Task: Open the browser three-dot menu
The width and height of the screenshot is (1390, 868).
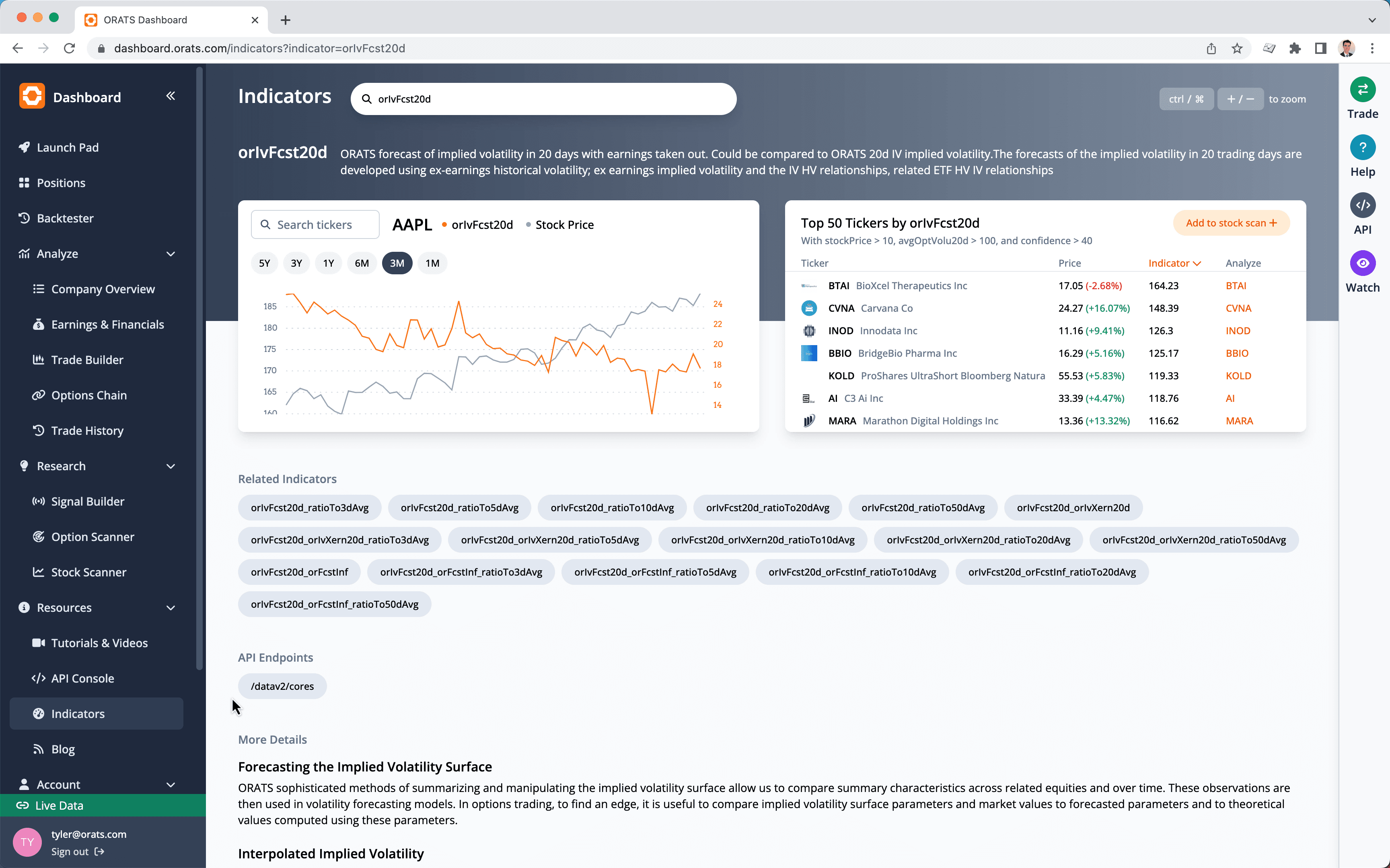Action: (x=1372, y=48)
